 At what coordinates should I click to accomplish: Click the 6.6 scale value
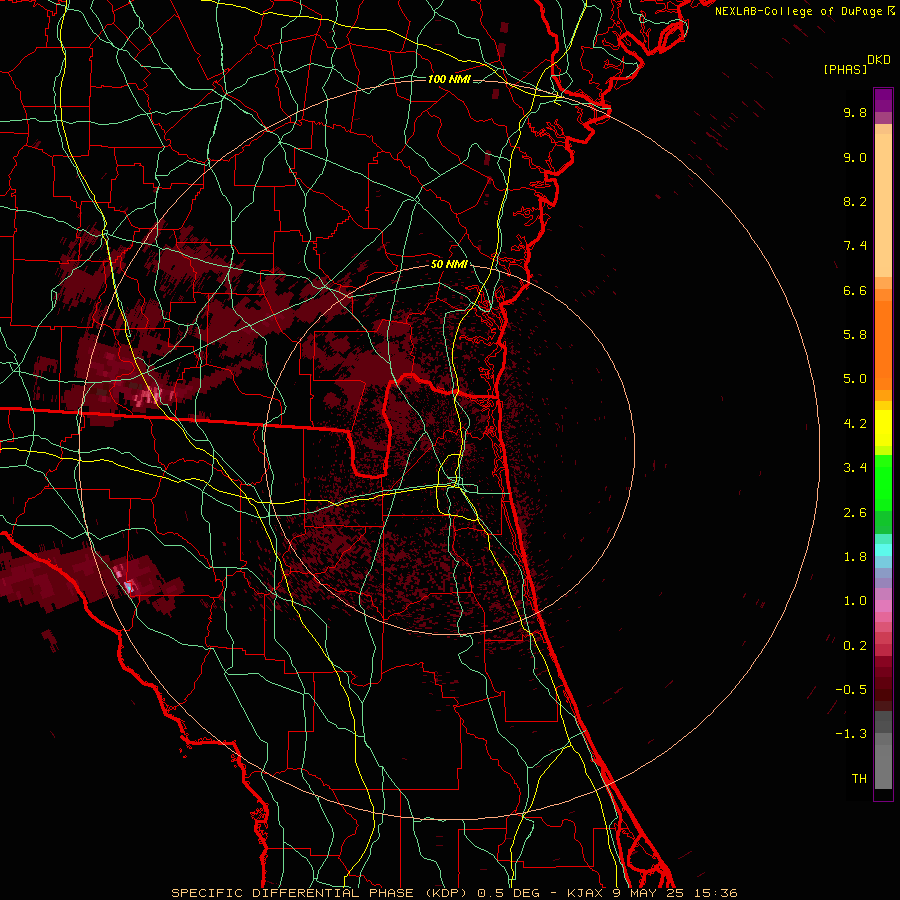(855, 290)
